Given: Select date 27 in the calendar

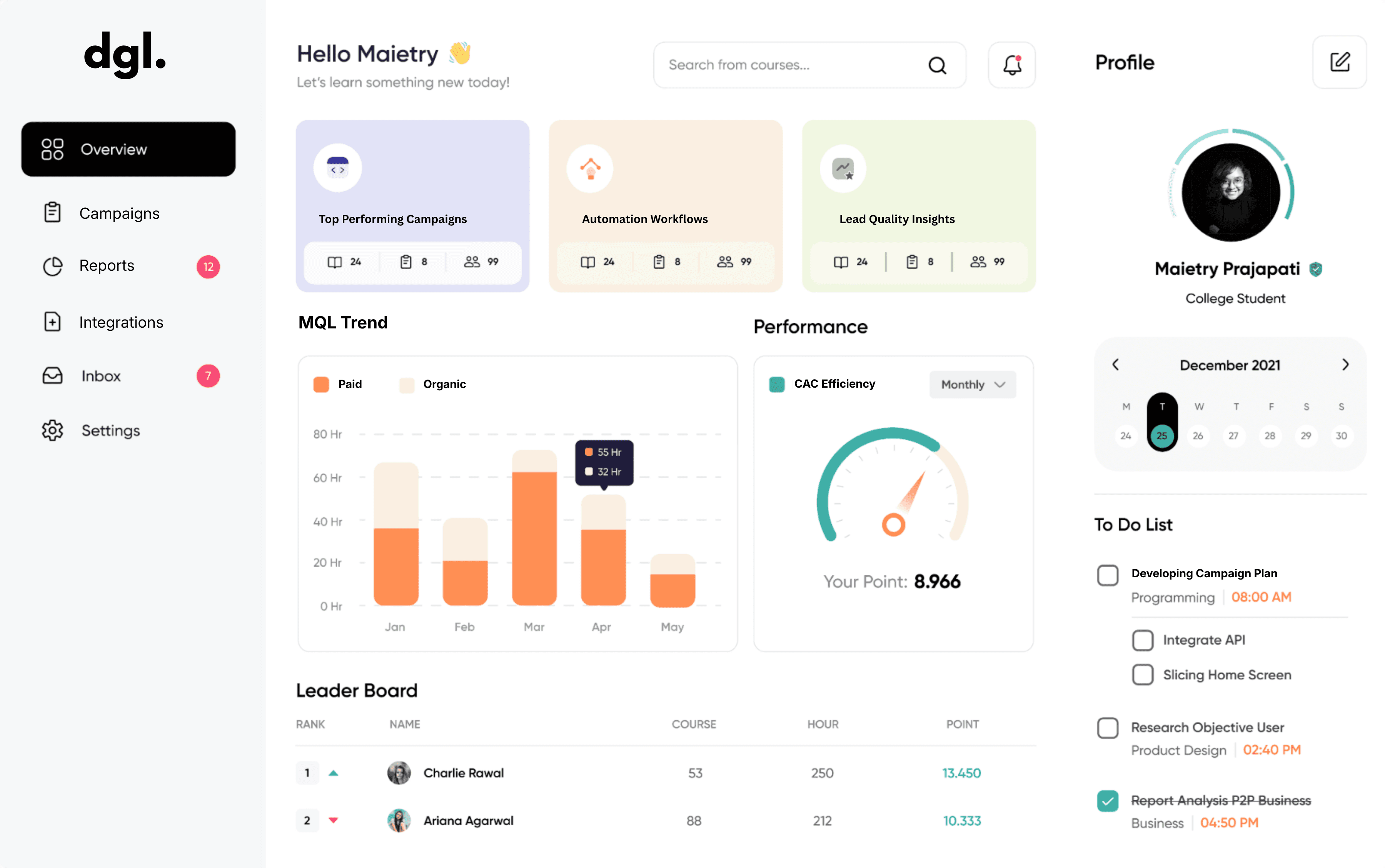Looking at the screenshot, I should [x=1233, y=435].
